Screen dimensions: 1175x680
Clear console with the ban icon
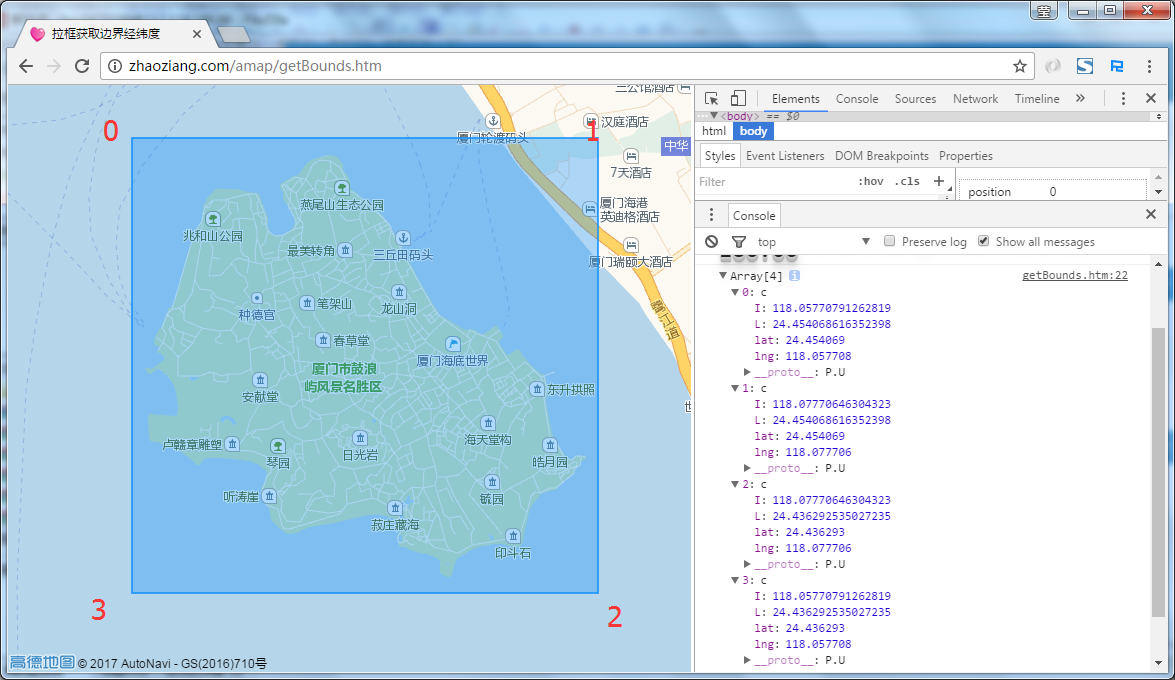(x=711, y=242)
